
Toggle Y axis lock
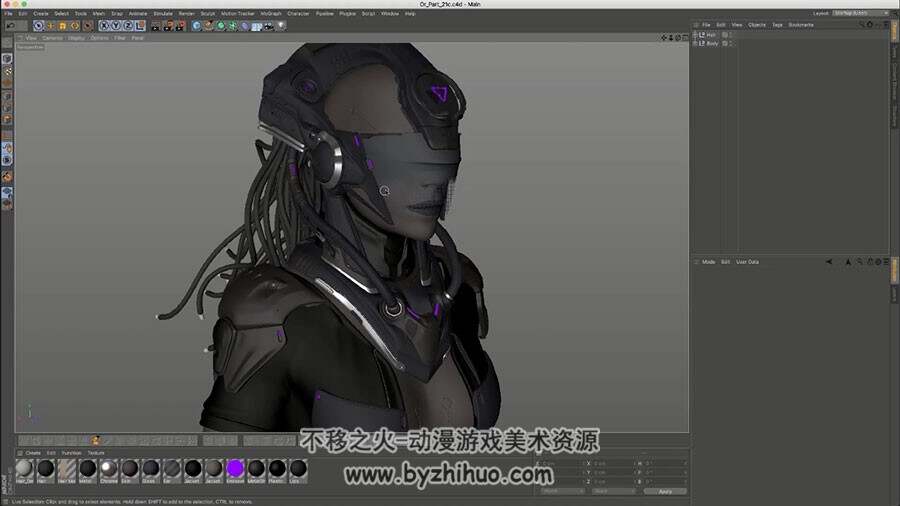click(116, 26)
